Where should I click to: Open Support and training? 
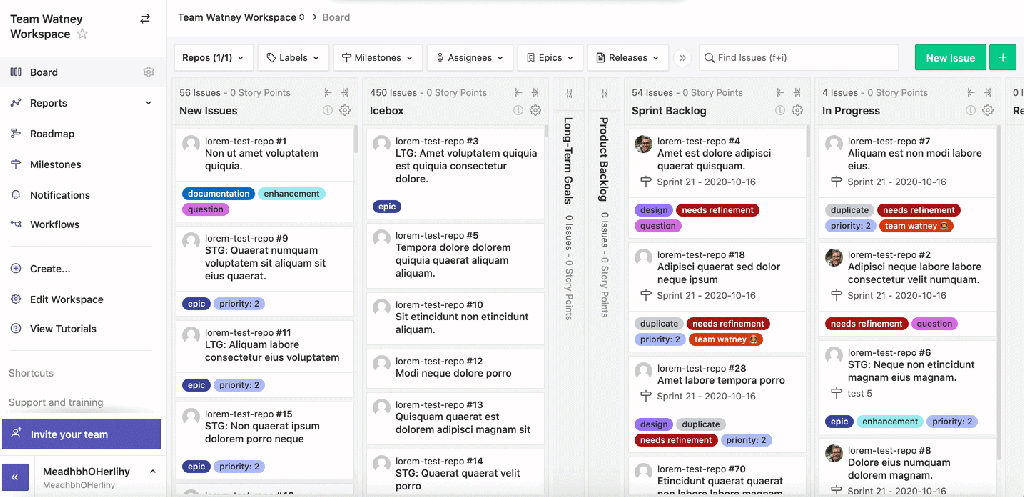56,402
